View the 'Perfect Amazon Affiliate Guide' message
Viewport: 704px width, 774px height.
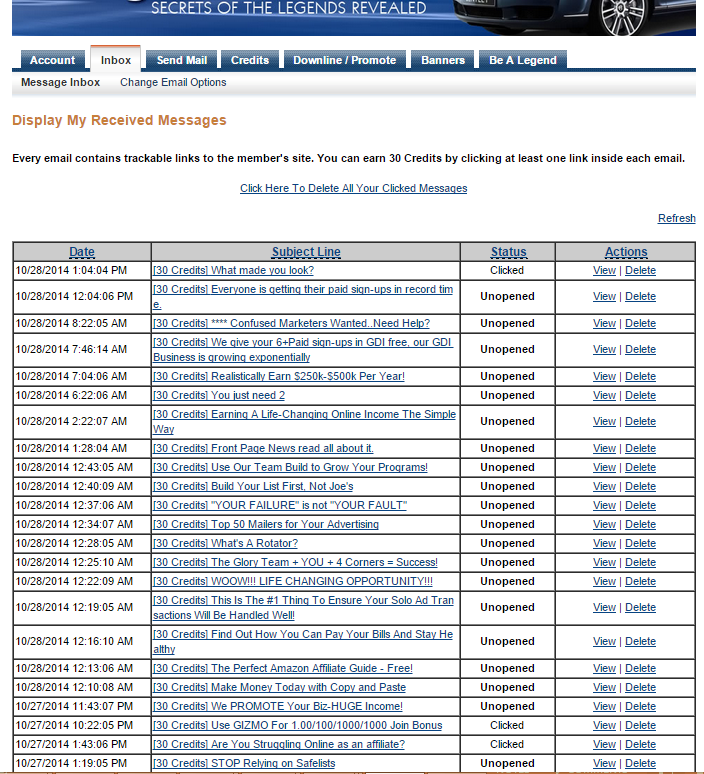(604, 668)
